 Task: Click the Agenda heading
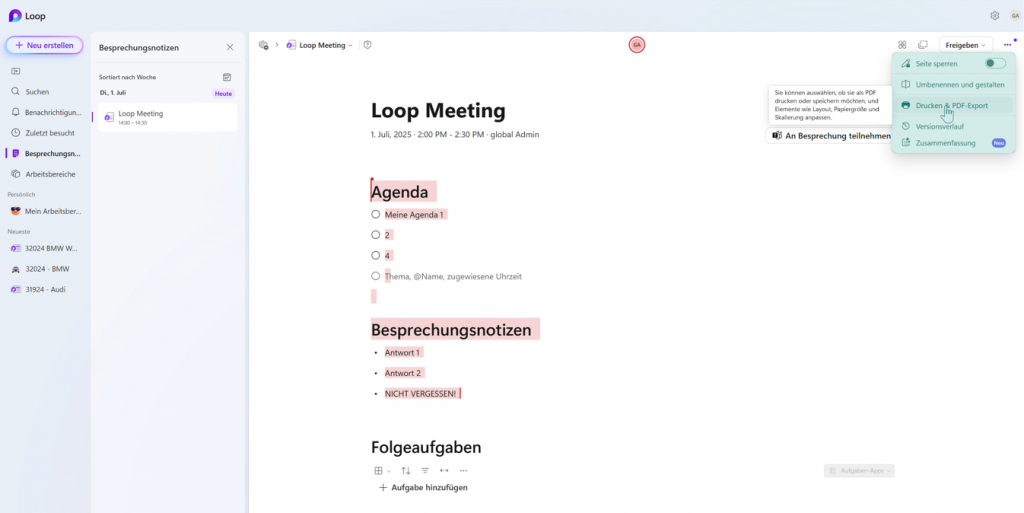click(400, 192)
